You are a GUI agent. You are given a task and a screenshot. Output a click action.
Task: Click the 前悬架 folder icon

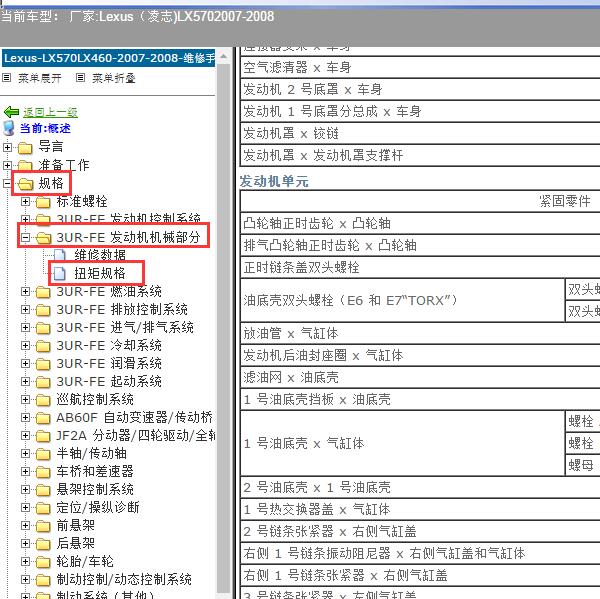point(43,526)
